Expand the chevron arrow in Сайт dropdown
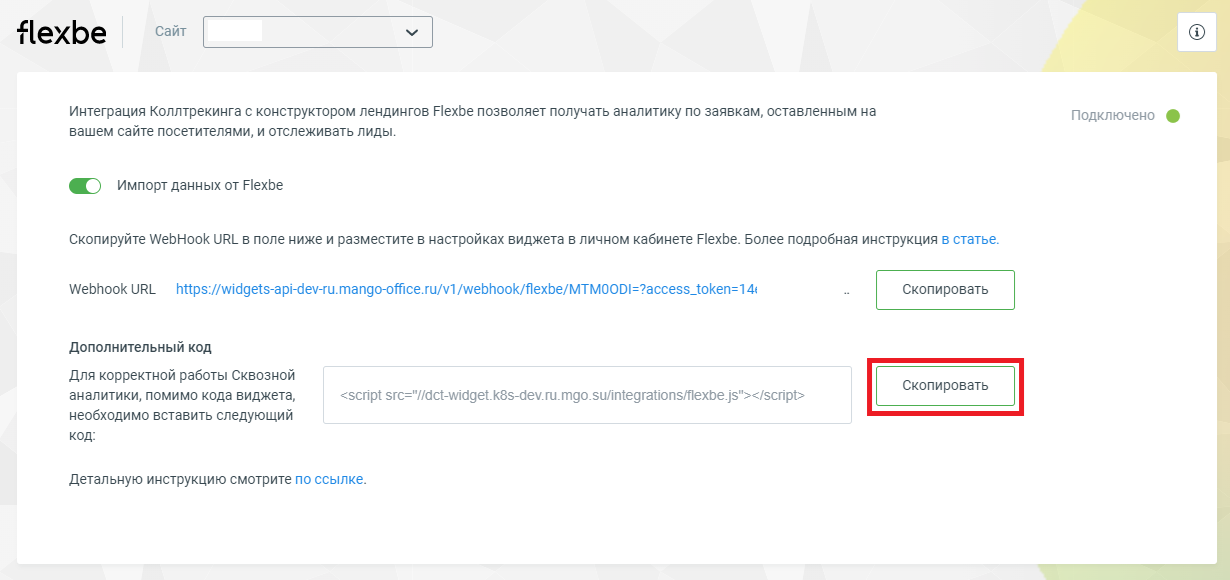This screenshot has height=580, width=1230. click(x=412, y=33)
